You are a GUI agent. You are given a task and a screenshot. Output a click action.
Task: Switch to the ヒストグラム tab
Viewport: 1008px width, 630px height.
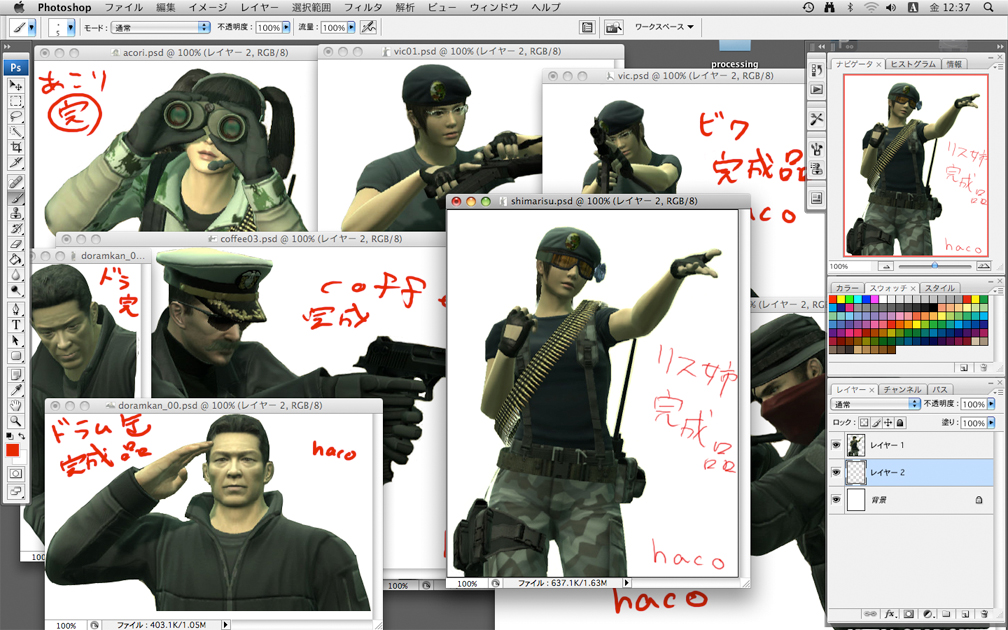point(913,64)
